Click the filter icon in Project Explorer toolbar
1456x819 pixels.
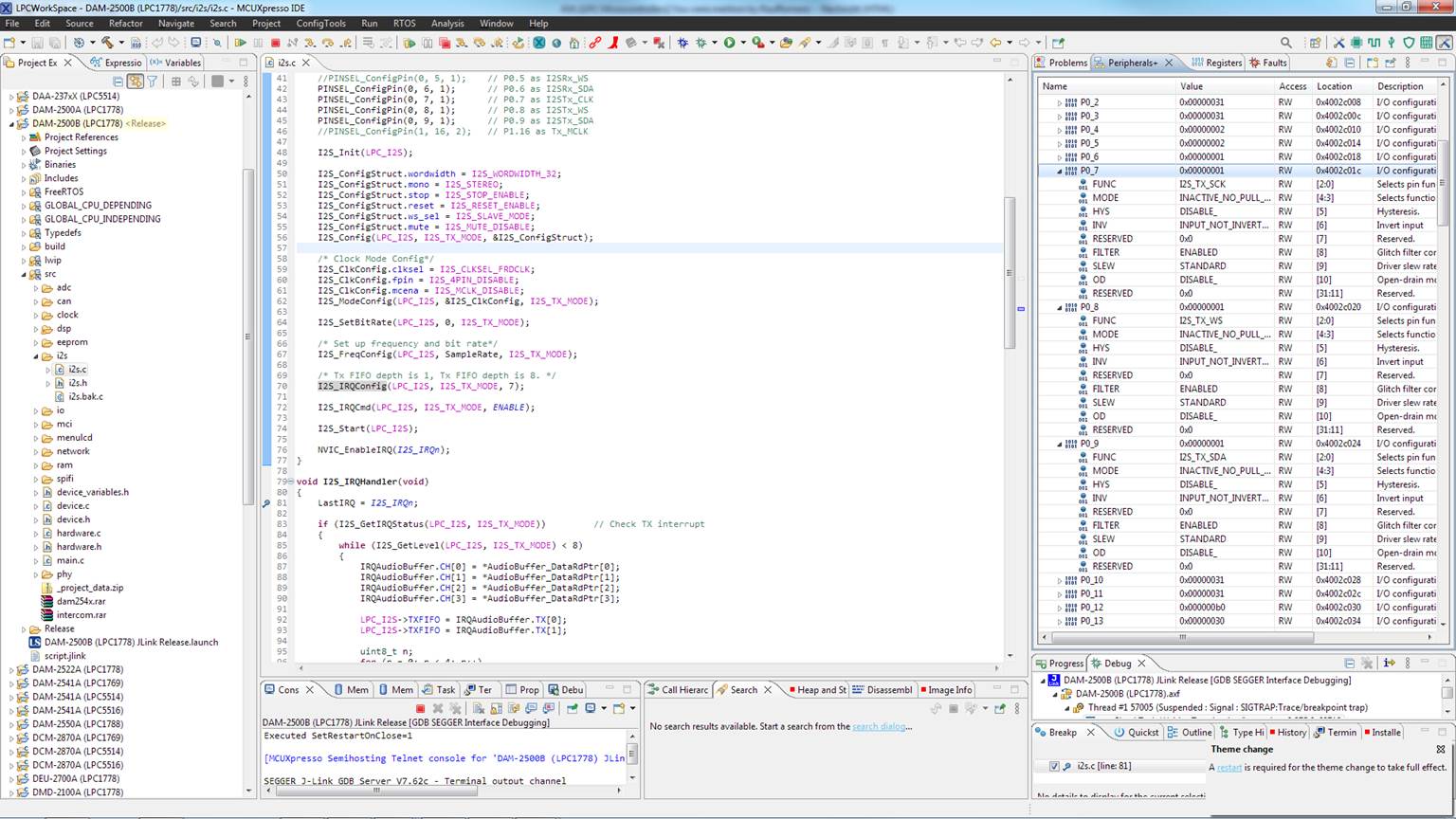tap(152, 82)
